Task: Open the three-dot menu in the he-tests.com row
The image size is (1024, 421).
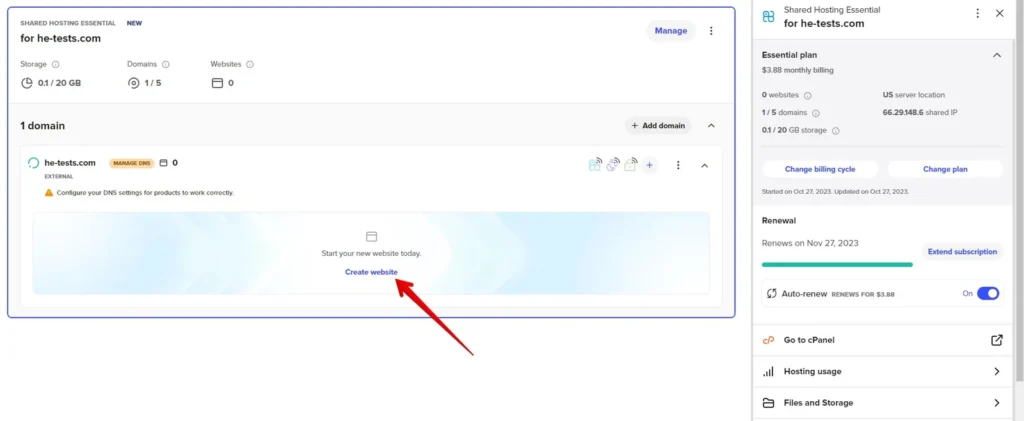Action: coord(678,165)
